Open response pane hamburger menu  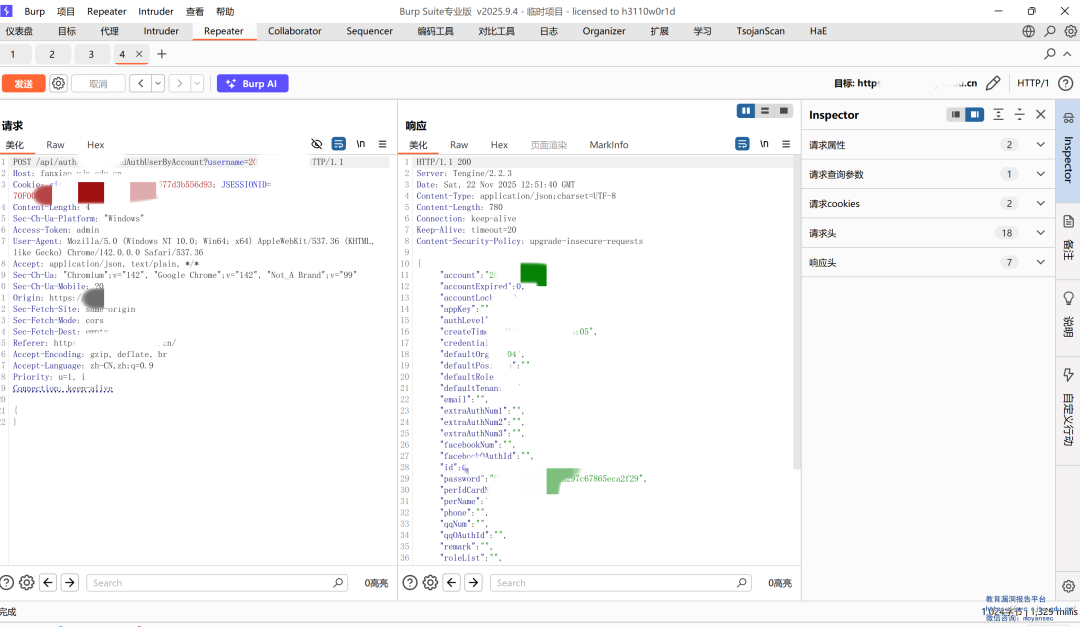coord(786,144)
